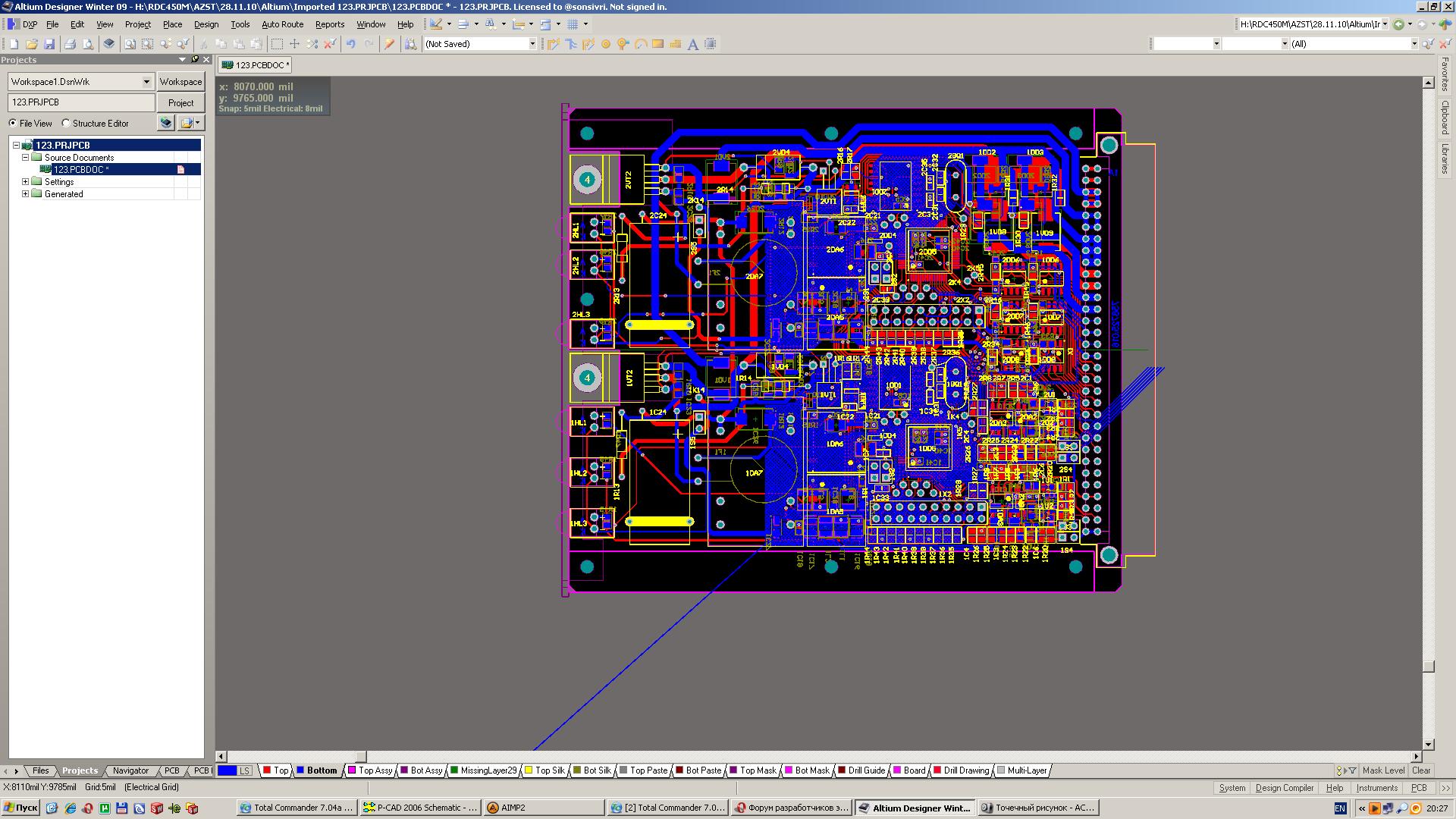The width and height of the screenshot is (1456, 819).
Task: Open the Devices View layers icon
Action: click(109, 44)
